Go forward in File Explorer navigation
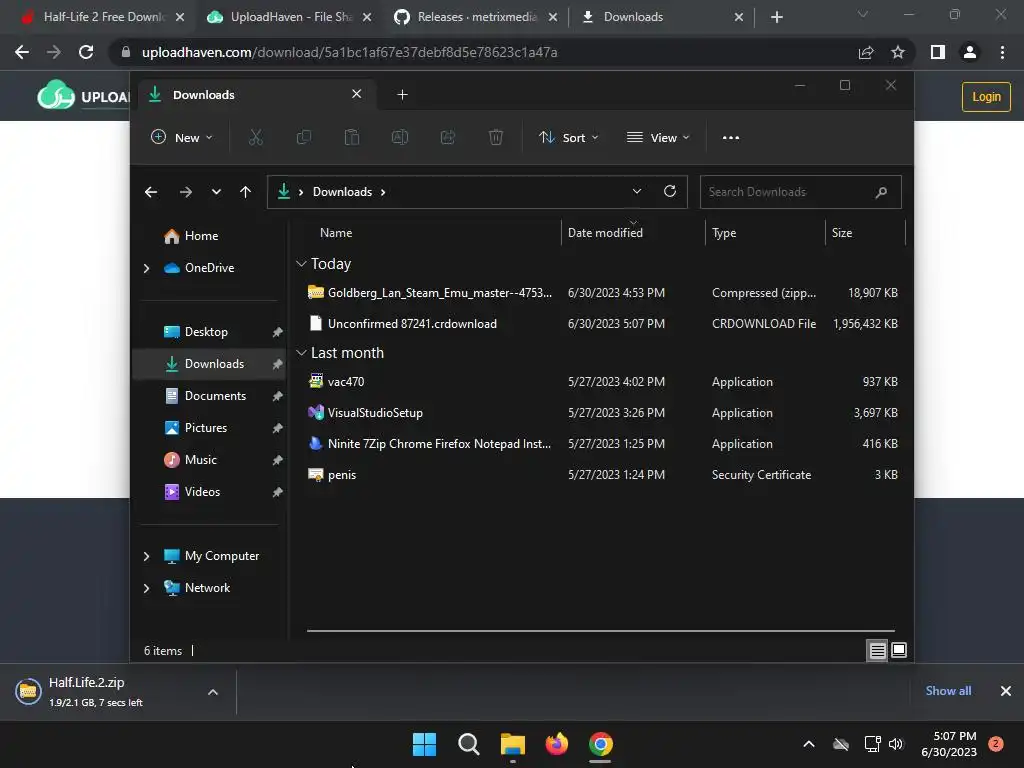The image size is (1024, 768). click(185, 192)
